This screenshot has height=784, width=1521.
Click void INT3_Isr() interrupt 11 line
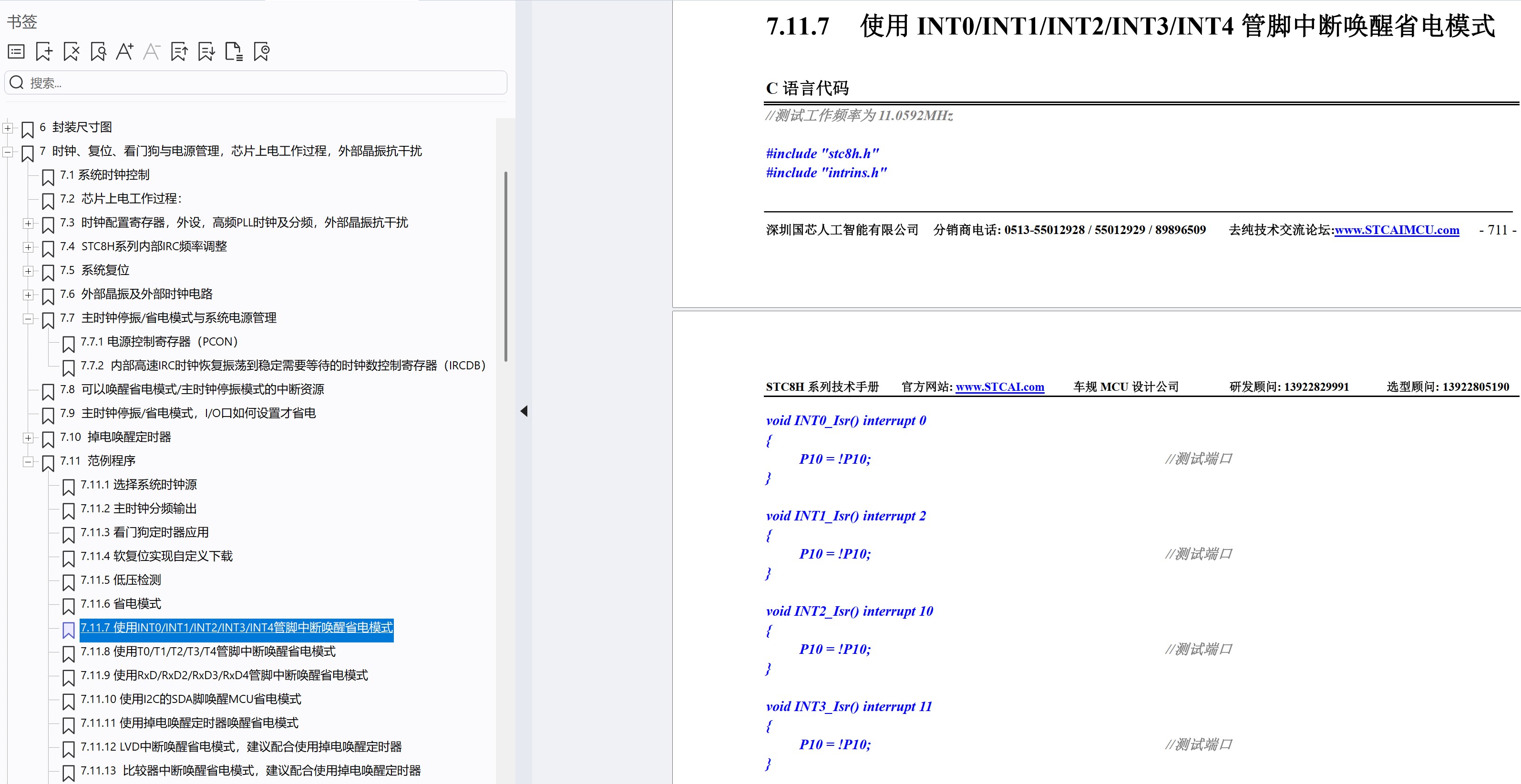tap(849, 707)
